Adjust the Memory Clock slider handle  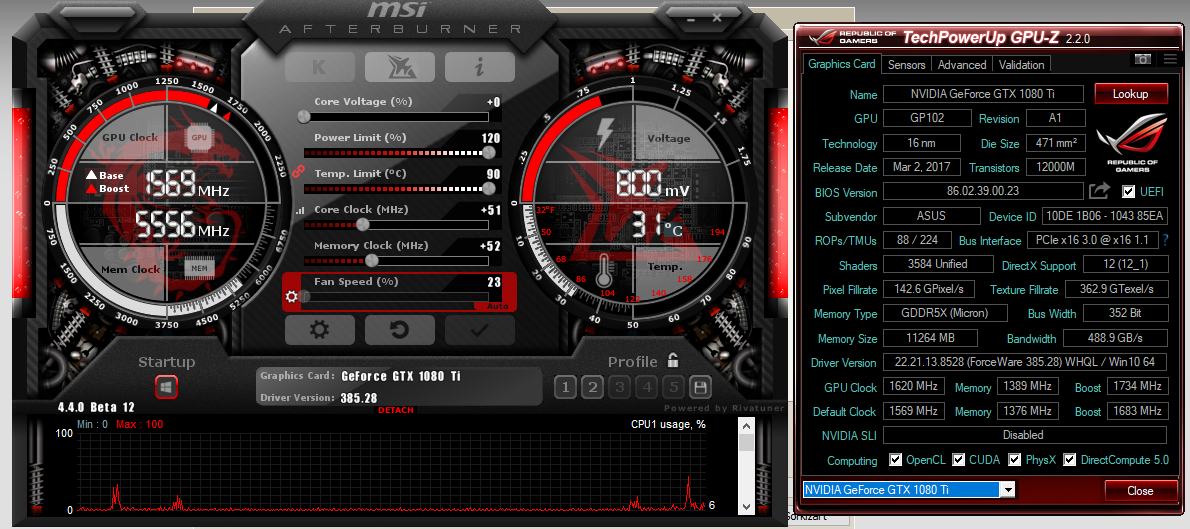click(372, 260)
